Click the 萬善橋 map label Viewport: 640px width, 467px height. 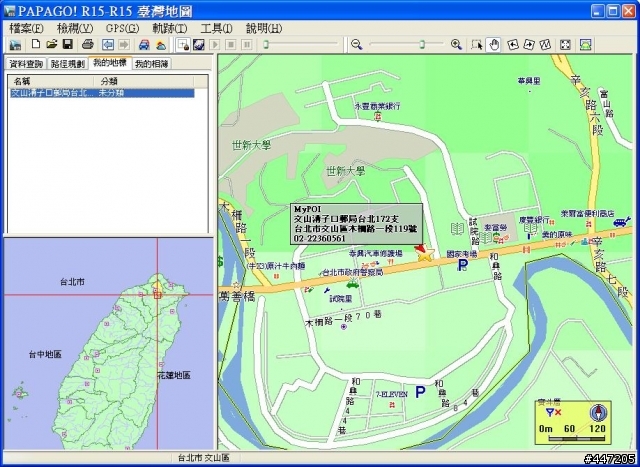[x=236, y=296]
